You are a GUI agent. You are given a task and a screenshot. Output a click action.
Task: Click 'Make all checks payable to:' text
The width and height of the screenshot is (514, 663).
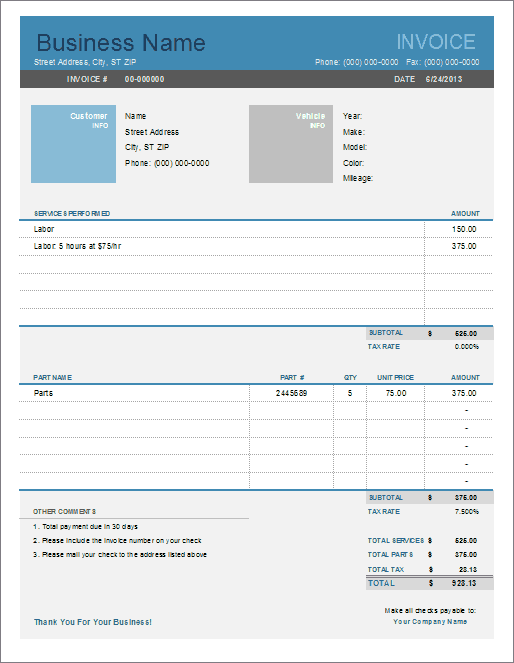(430, 611)
